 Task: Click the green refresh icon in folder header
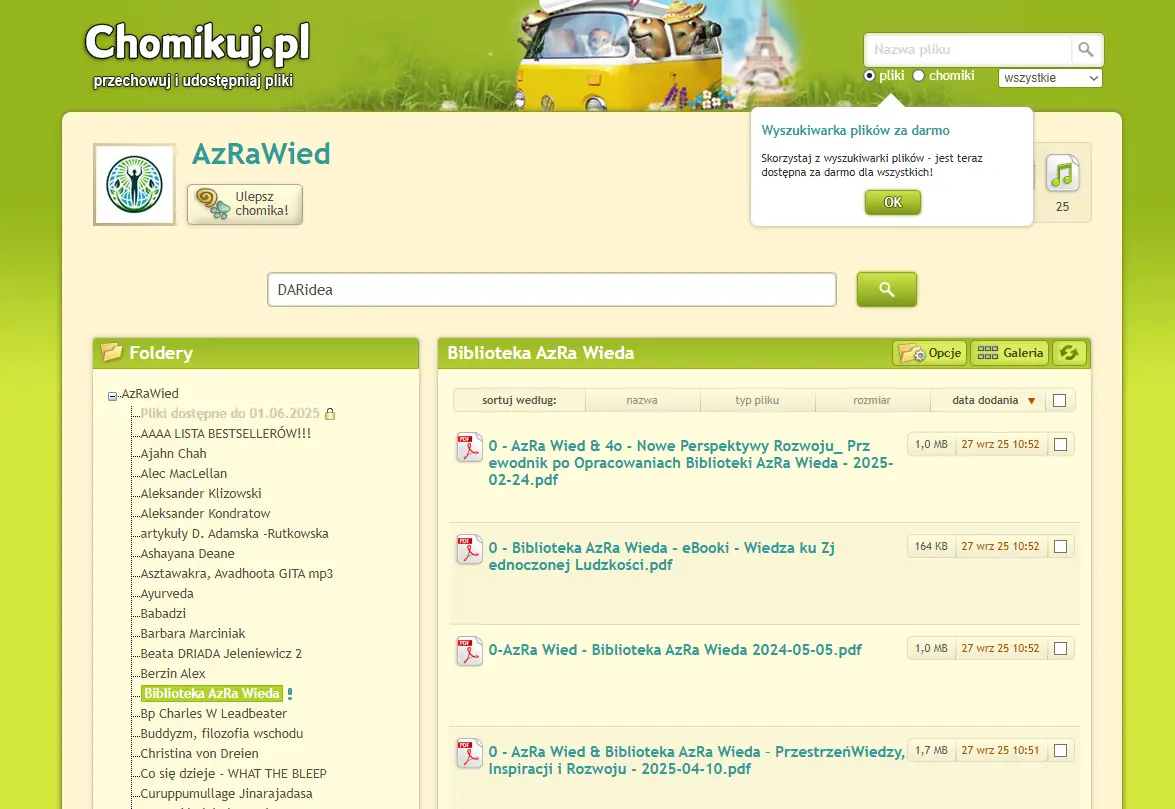[x=1070, y=353]
